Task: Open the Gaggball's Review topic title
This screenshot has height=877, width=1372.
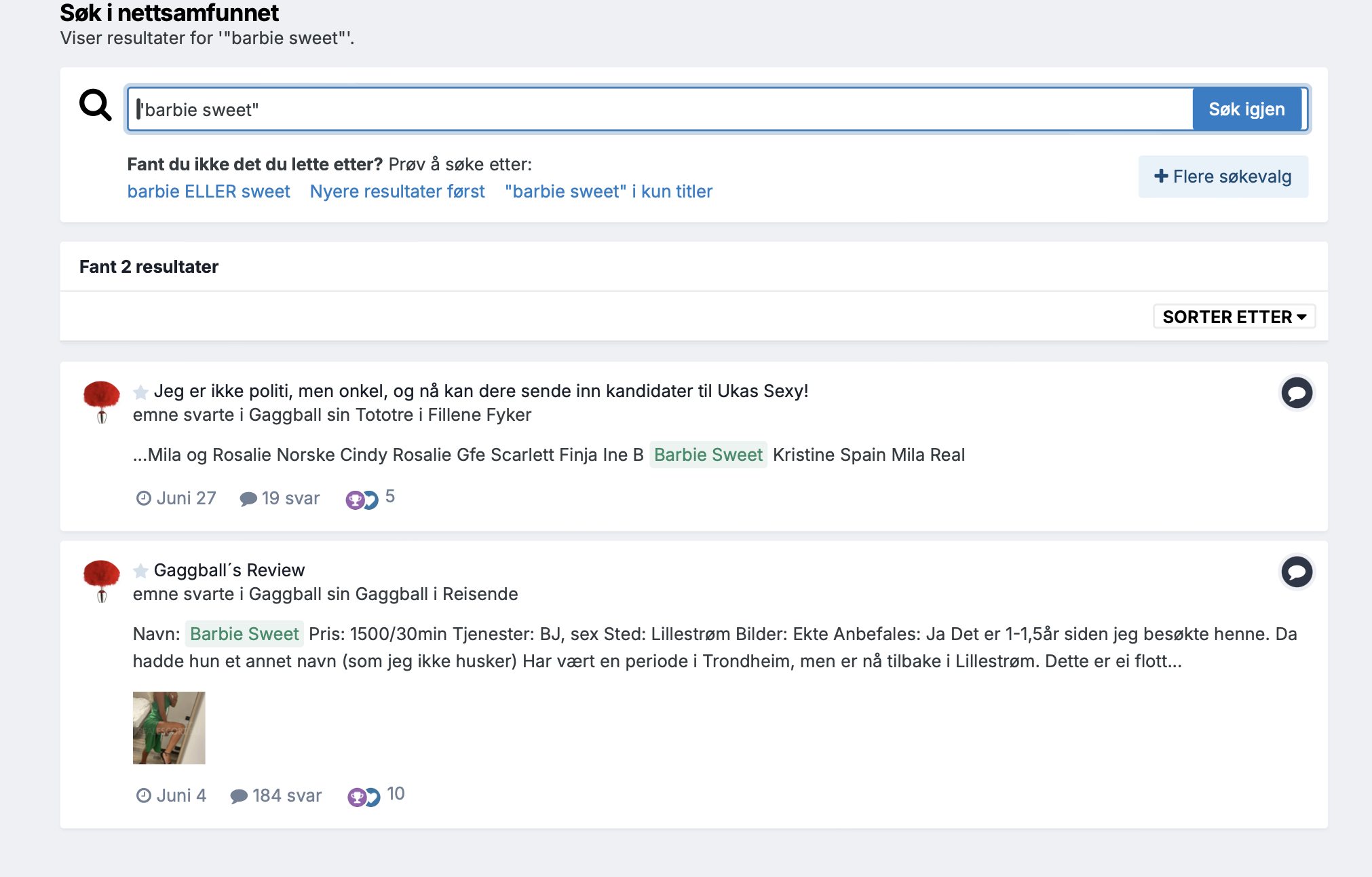Action: (x=229, y=570)
